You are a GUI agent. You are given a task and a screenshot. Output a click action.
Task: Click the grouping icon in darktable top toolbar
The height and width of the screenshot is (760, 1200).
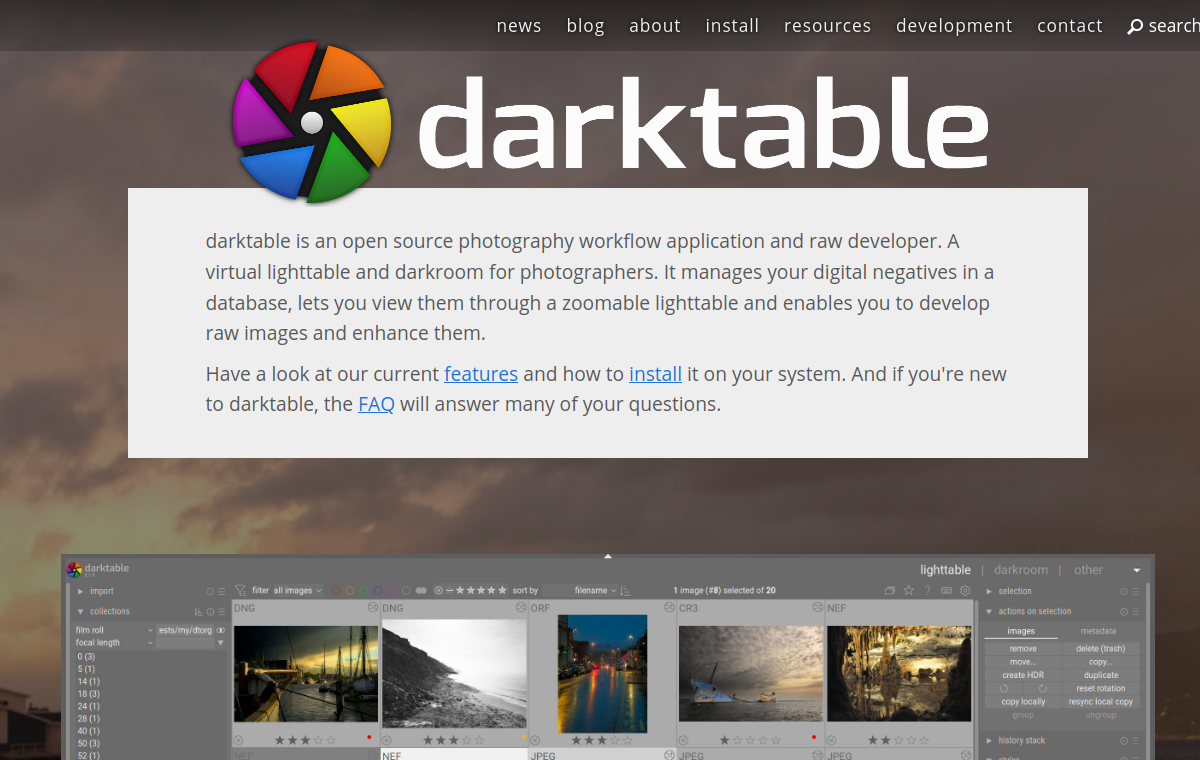coord(890,591)
